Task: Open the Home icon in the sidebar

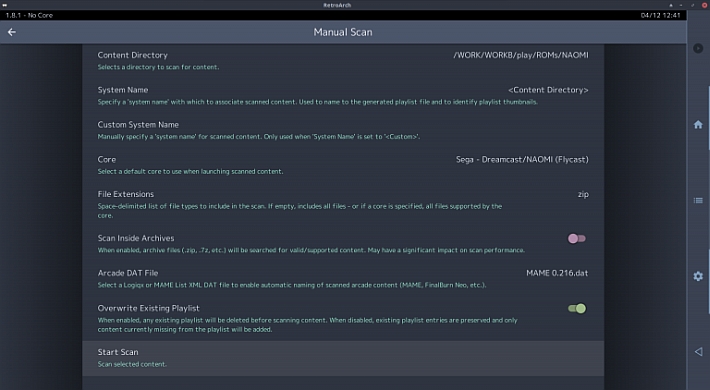Action: pyautogui.click(x=698, y=125)
